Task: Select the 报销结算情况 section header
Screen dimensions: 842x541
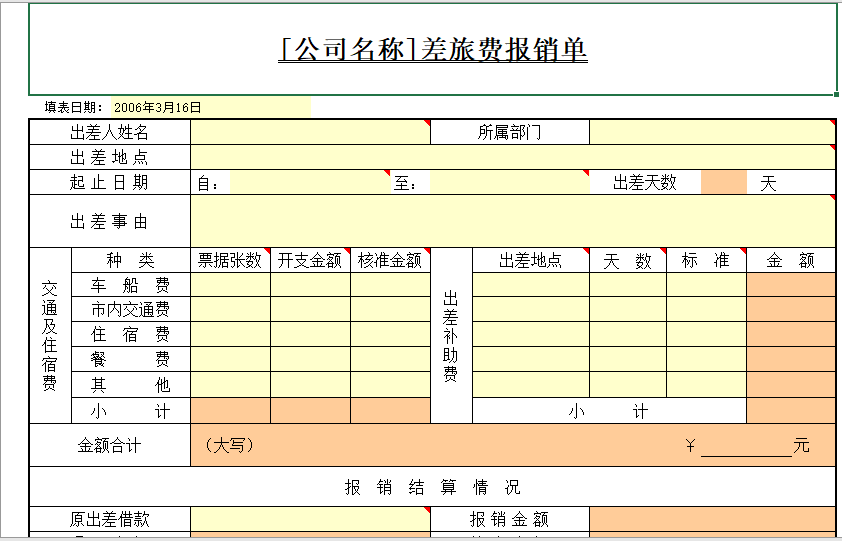Action: [x=432, y=487]
